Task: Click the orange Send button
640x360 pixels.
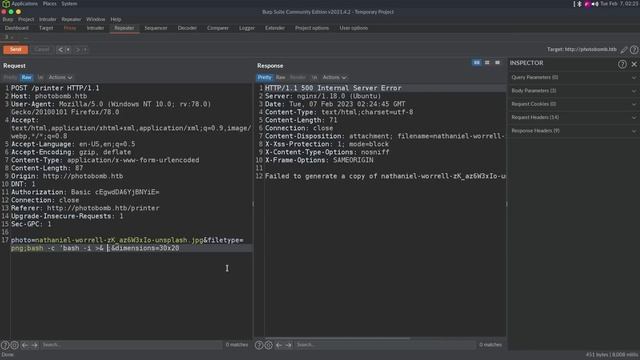Action: pyautogui.click(x=16, y=49)
